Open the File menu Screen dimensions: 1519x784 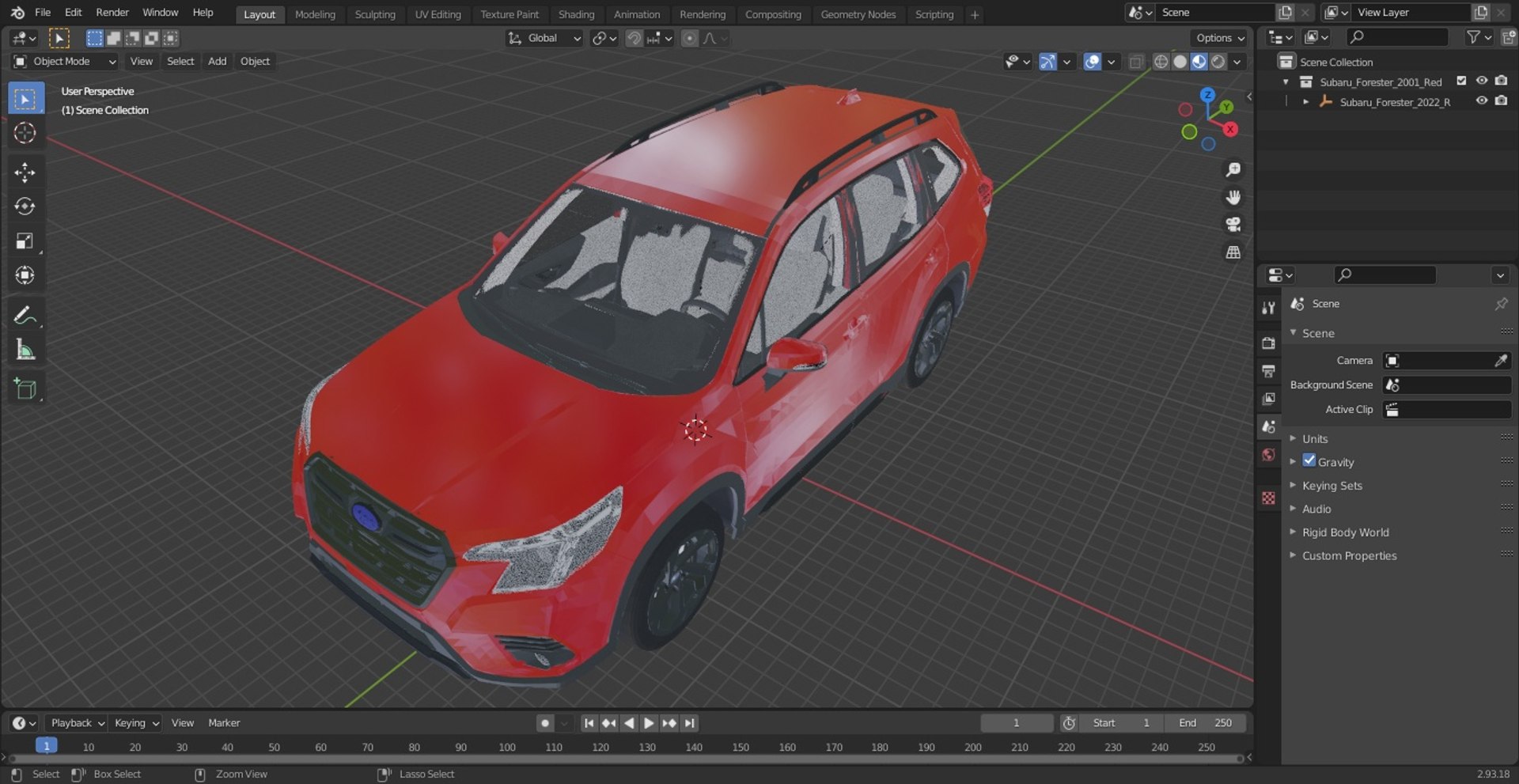point(43,13)
